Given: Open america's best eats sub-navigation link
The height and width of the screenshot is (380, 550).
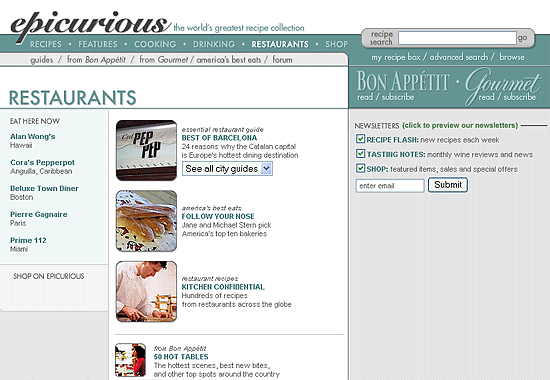Looking at the screenshot, I should point(229,60).
